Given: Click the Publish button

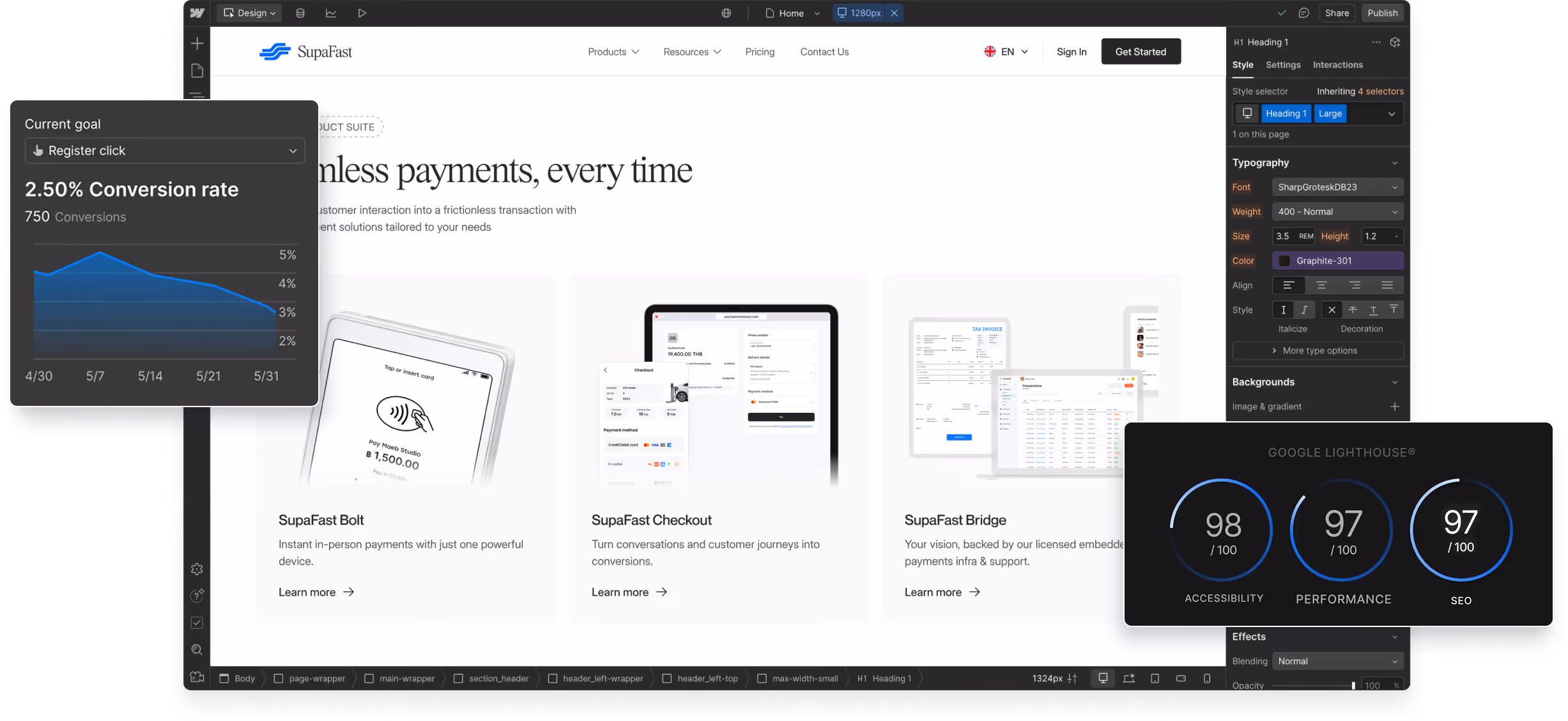Looking at the screenshot, I should tap(1383, 13).
